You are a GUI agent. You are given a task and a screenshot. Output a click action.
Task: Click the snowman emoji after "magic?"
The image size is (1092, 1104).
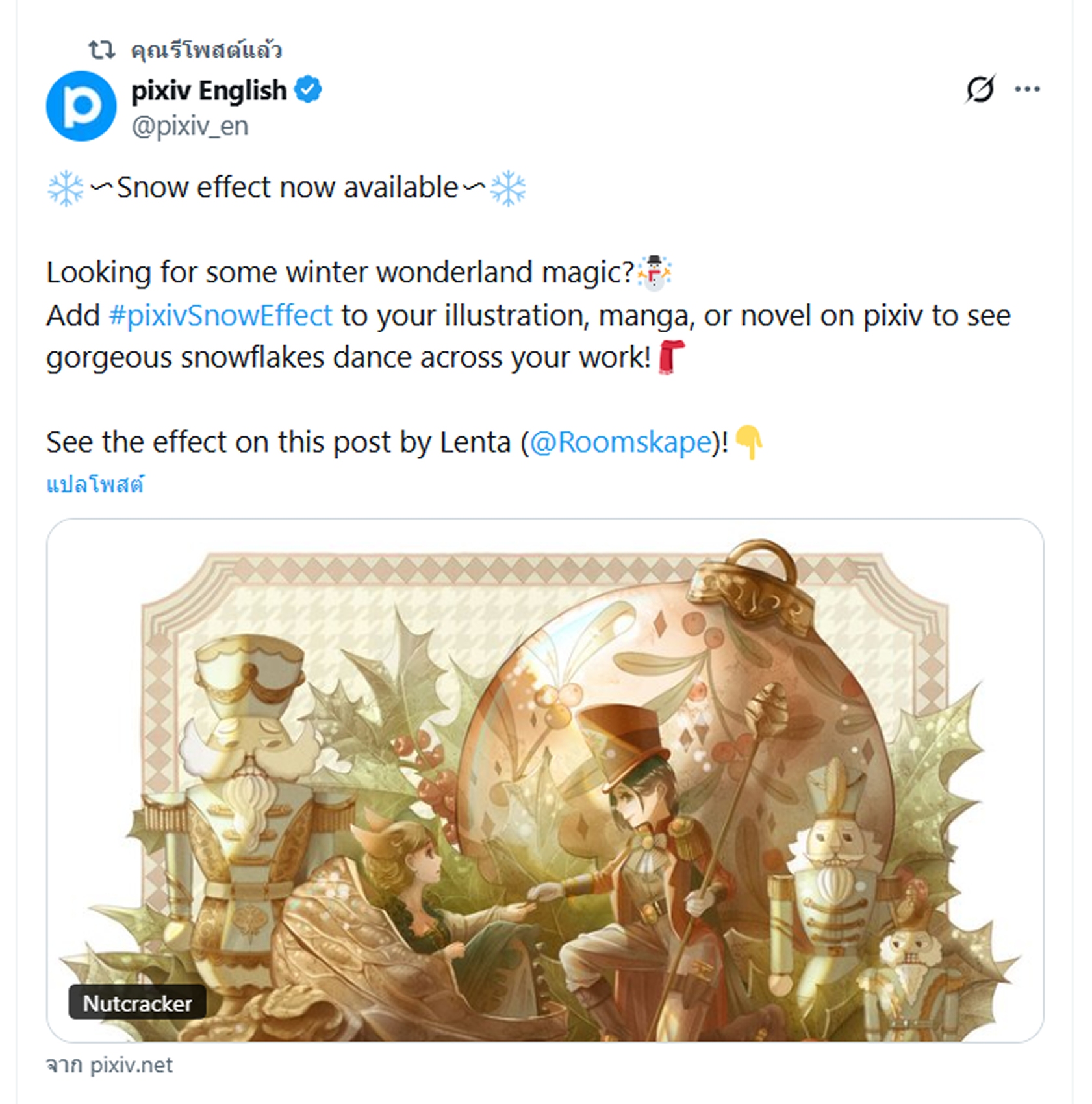654,272
